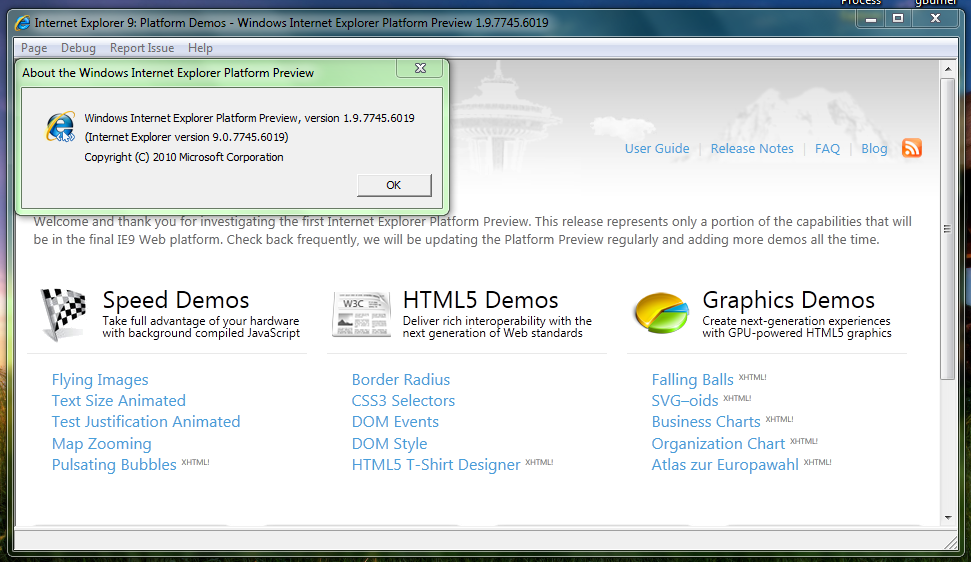Screen dimensions: 971x562
Task: Maximize the Platform Preview window
Action: 898,19
